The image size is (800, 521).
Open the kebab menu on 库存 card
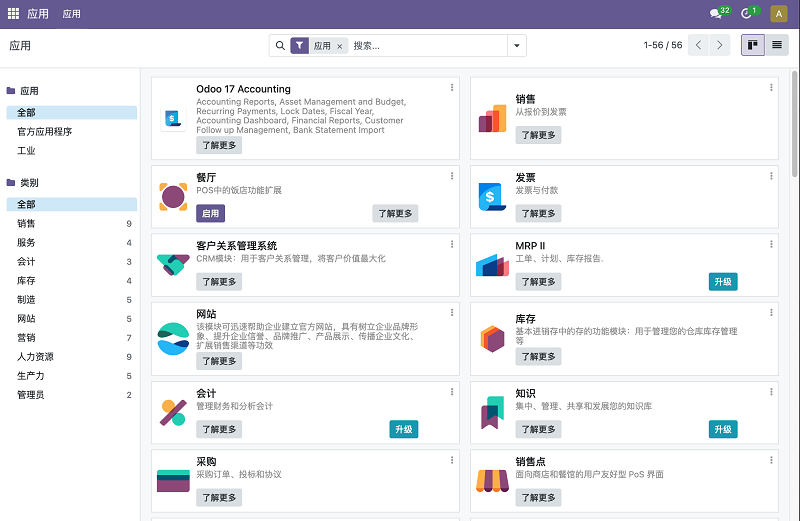771,312
